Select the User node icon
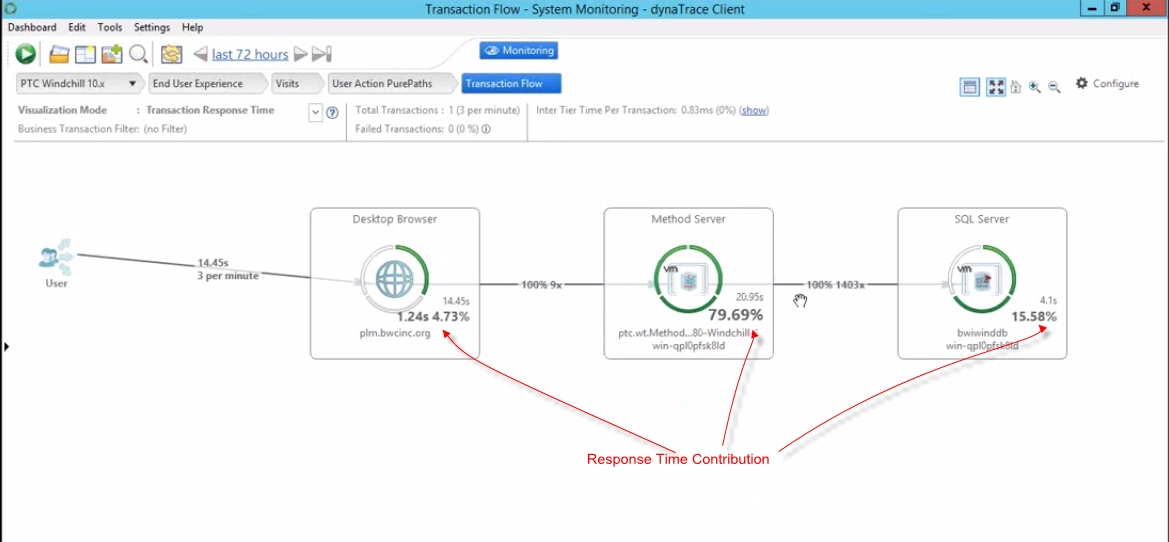1169x542 pixels. pos(54,256)
